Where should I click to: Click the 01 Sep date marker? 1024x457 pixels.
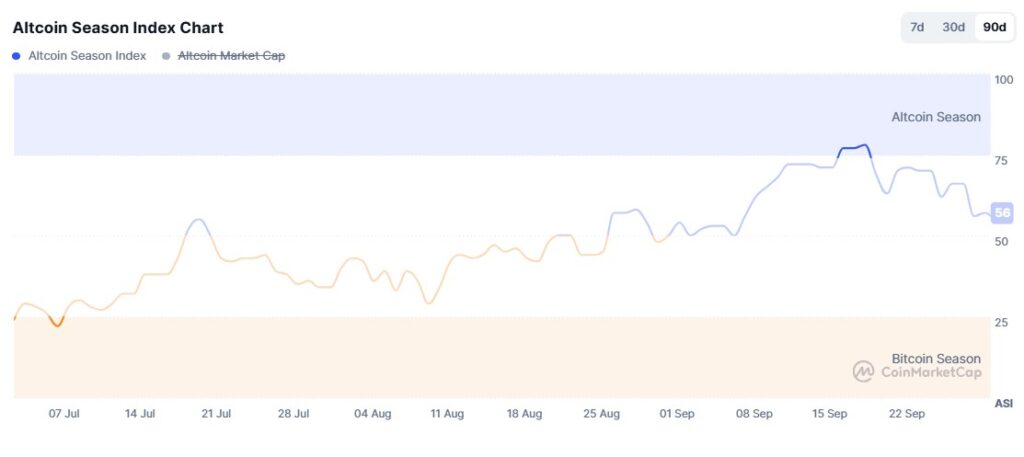[x=677, y=413]
